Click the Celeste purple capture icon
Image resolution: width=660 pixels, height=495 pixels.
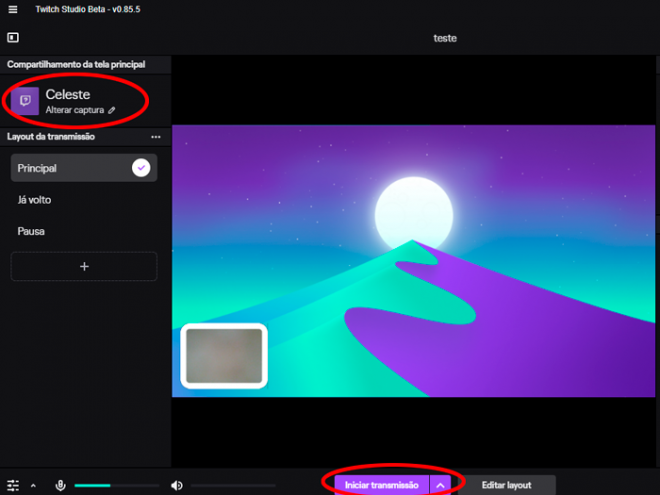[x=25, y=101]
